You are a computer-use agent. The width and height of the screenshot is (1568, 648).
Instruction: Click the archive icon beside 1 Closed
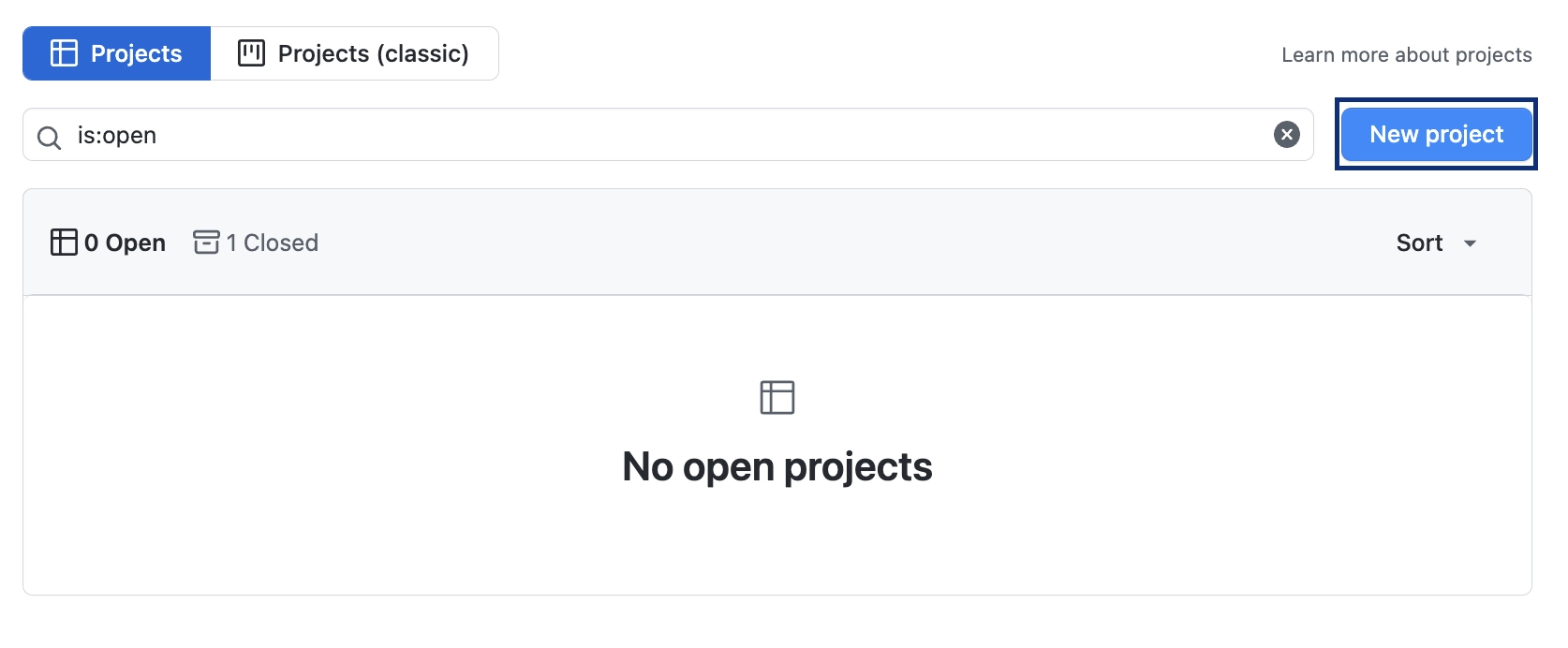(x=206, y=243)
